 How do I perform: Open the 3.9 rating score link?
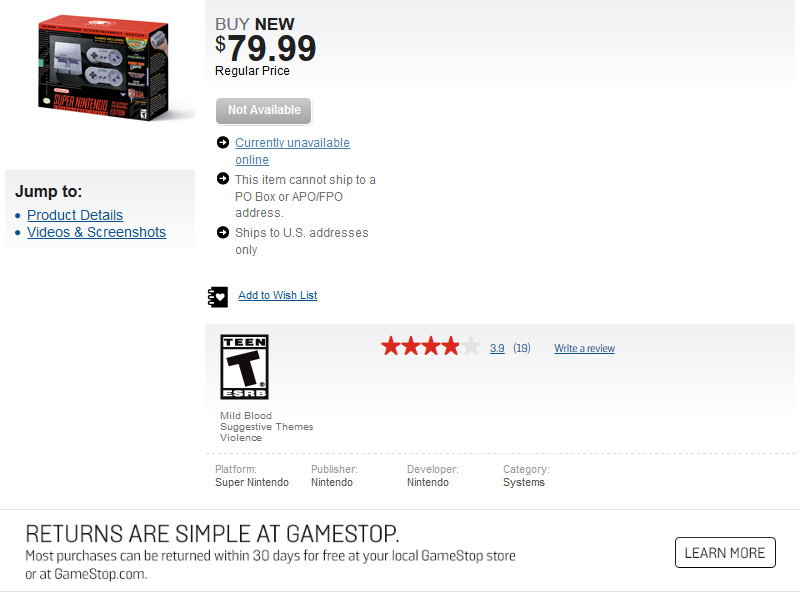click(497, 349)
